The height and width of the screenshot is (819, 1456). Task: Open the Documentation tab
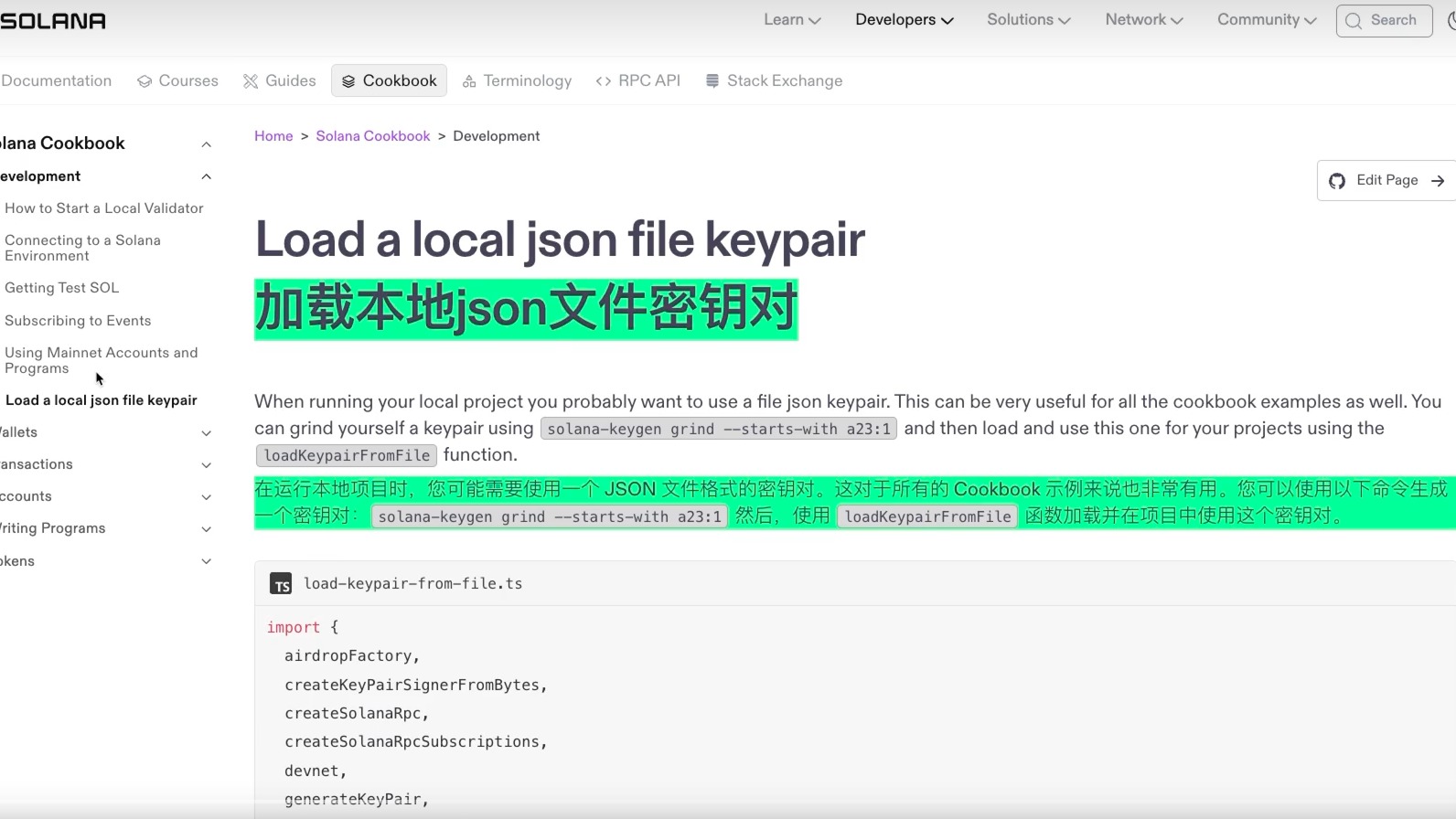coord(56,80)
